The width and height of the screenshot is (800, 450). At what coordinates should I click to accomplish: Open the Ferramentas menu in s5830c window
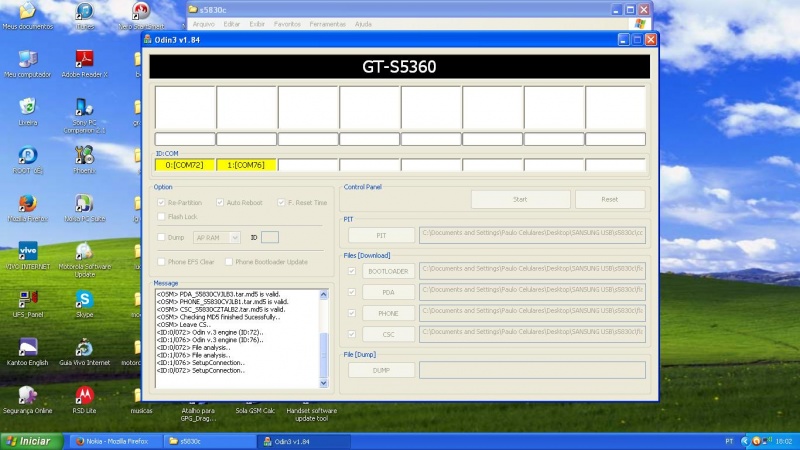pos(327,24)
